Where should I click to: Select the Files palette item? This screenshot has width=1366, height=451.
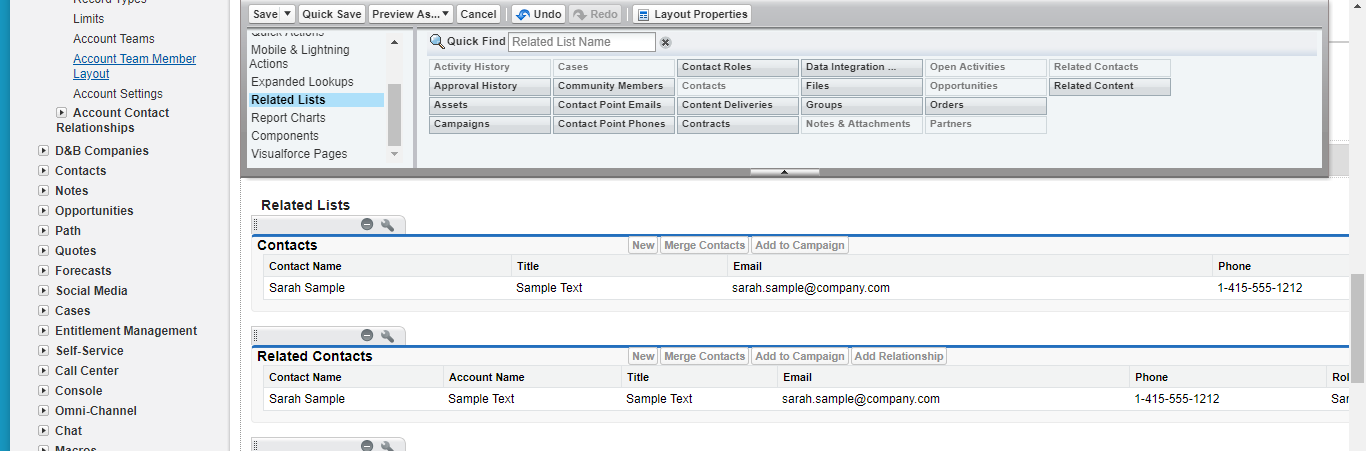(862, 86)
